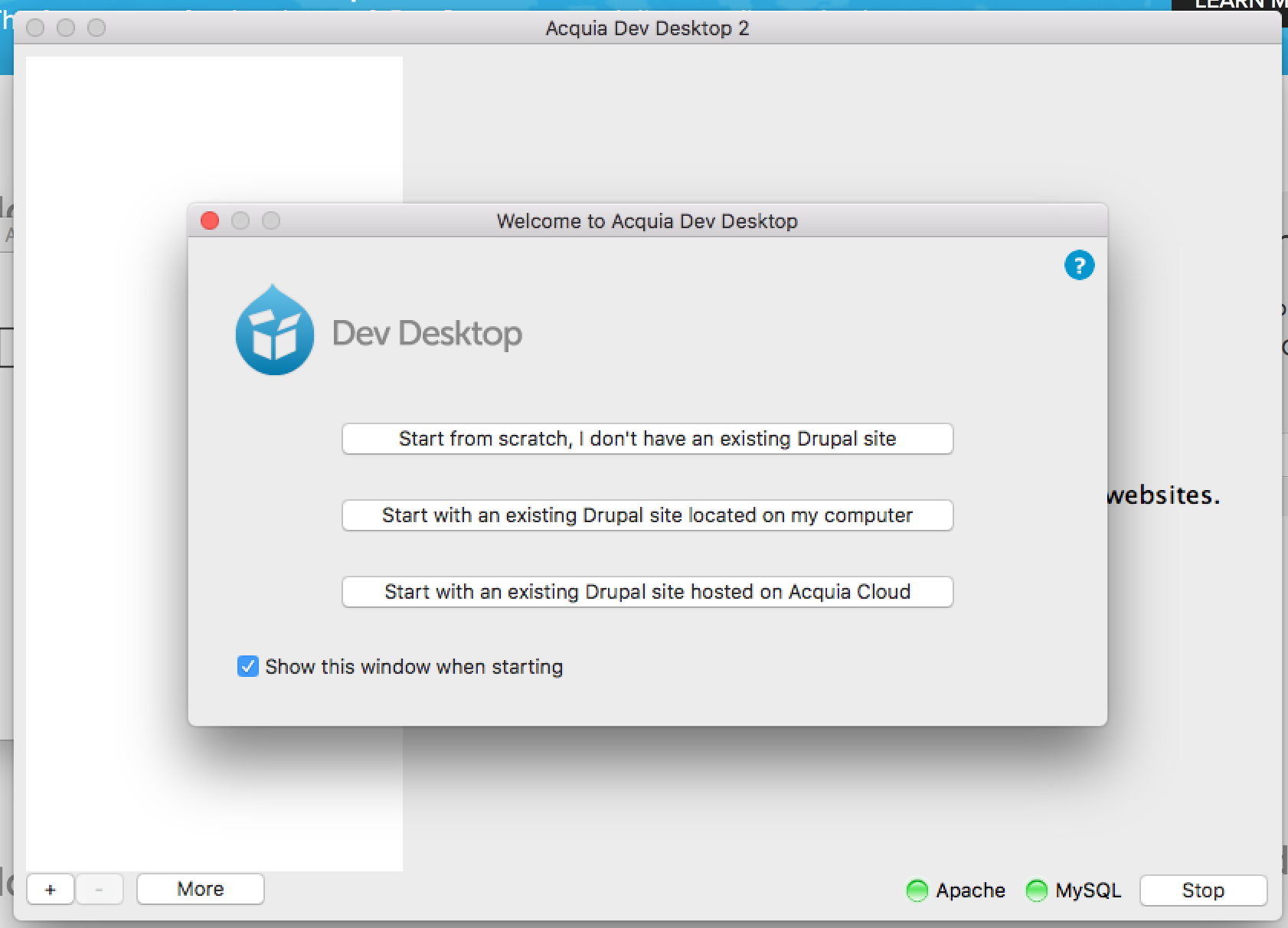Click the Dev Desktop title text
Image resolution: width=1288 pixels, height=928 pixels.
coord(427,334)
